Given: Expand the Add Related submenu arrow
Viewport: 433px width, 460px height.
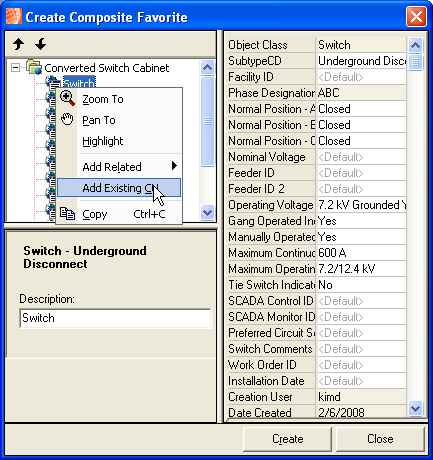Looking at the screenshot, I should [174, 166].
